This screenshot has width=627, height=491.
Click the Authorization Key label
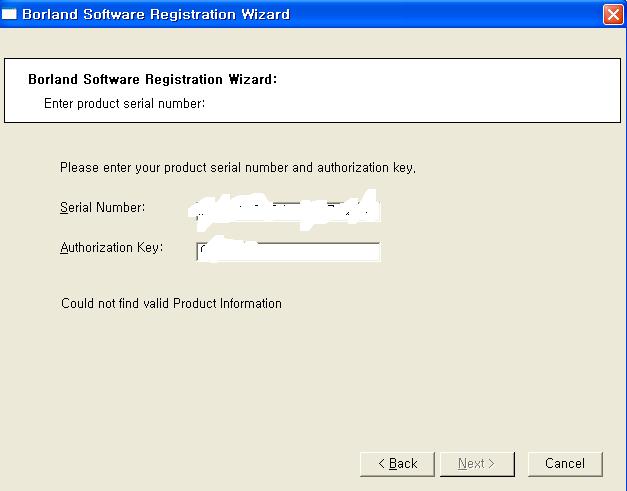point(111,248)
